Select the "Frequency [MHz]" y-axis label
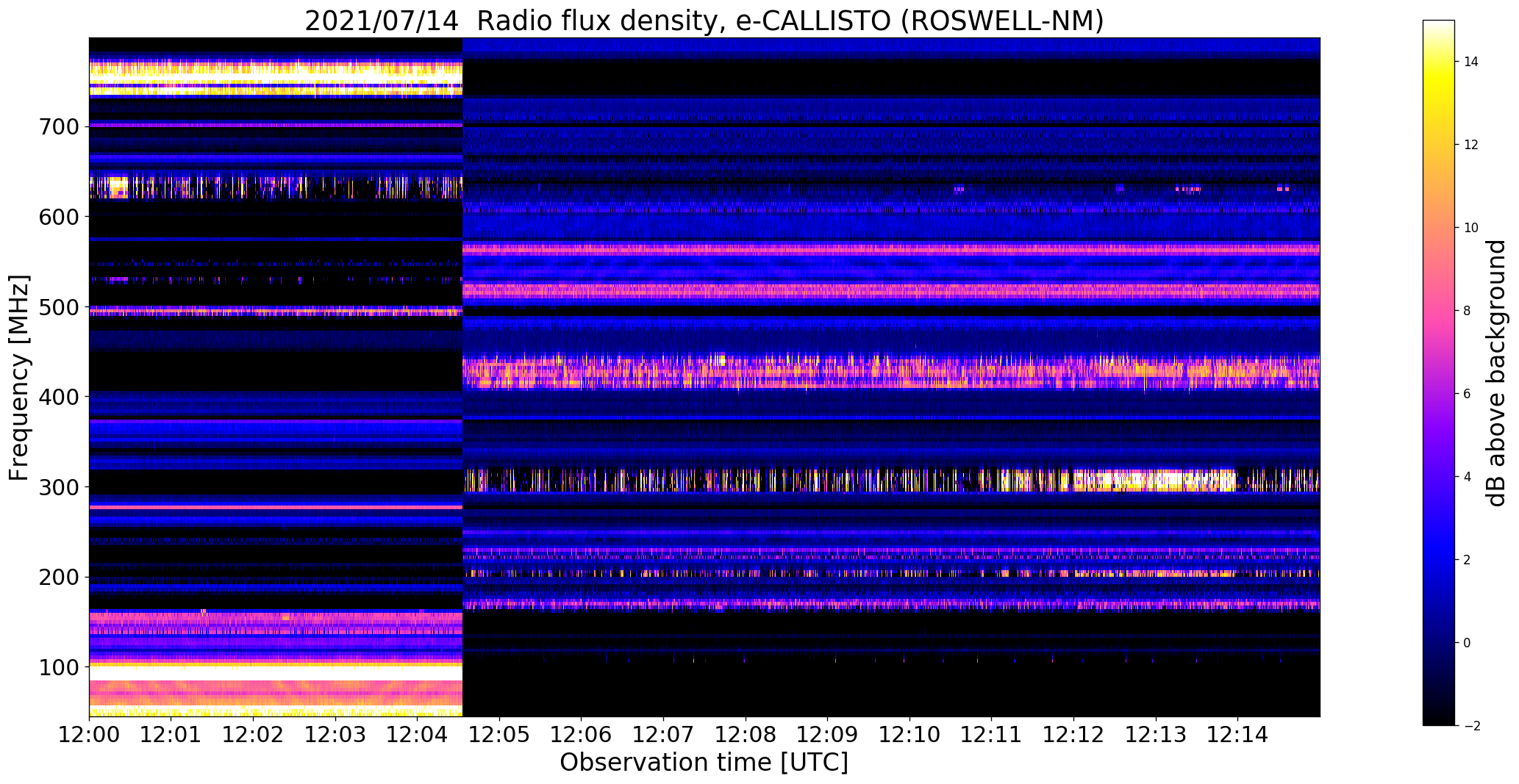The width and height of the screenshot is (1519, 784). 19,378
